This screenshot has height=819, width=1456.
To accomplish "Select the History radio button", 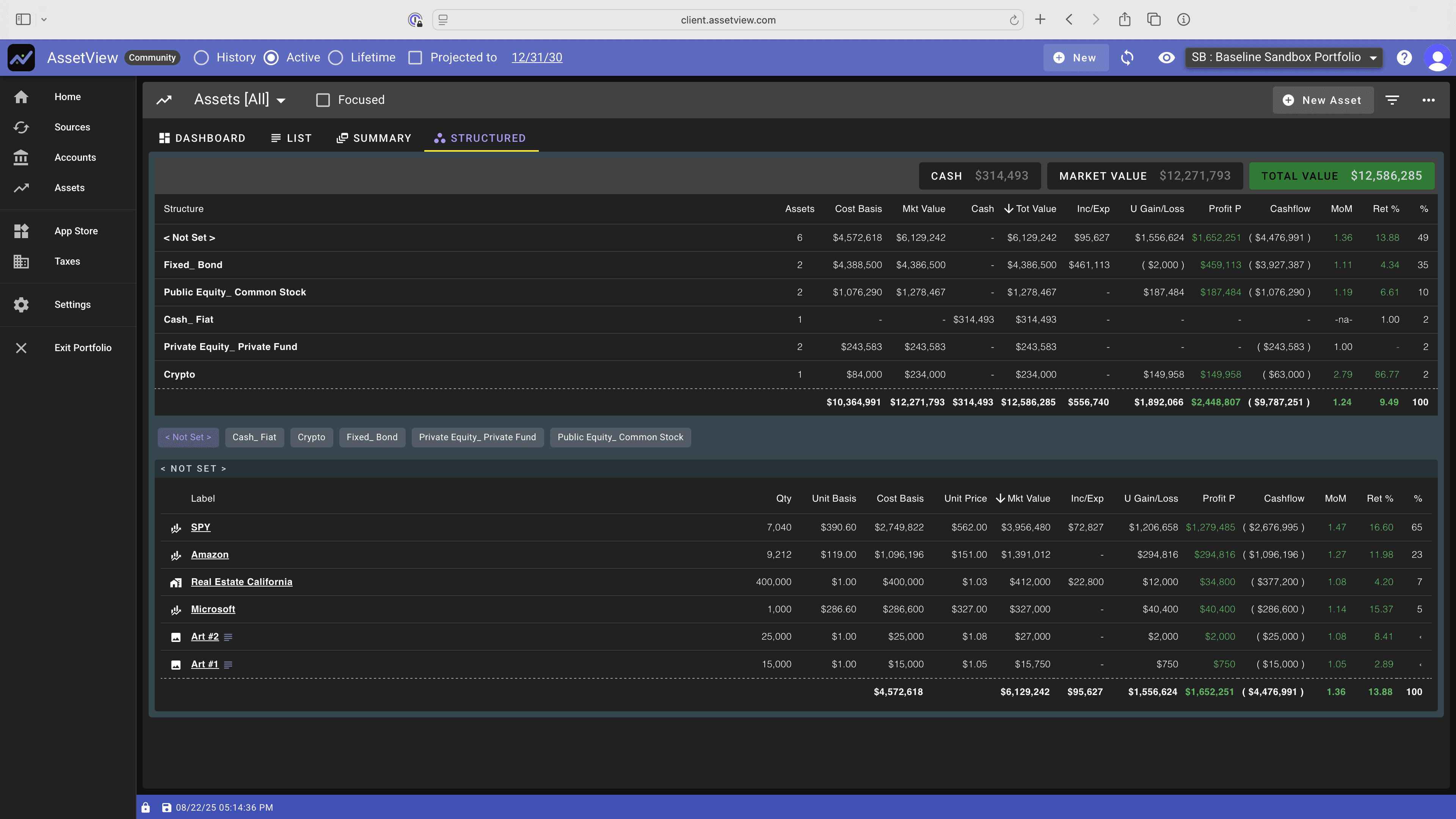I will 201,58.
